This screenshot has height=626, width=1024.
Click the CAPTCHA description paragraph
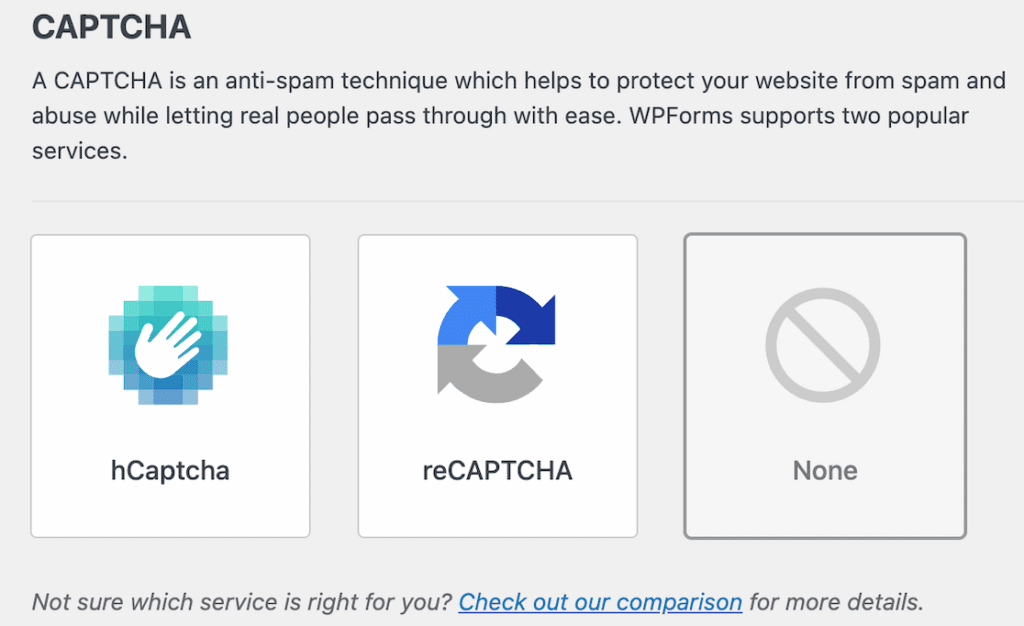coord(500,116)
